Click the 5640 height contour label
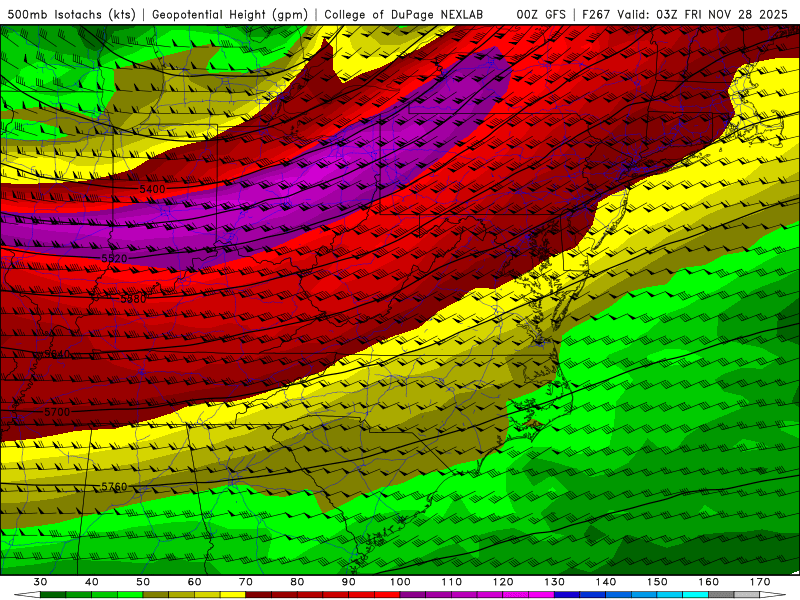This screenshot has width=800, height=600. point(56,355)
